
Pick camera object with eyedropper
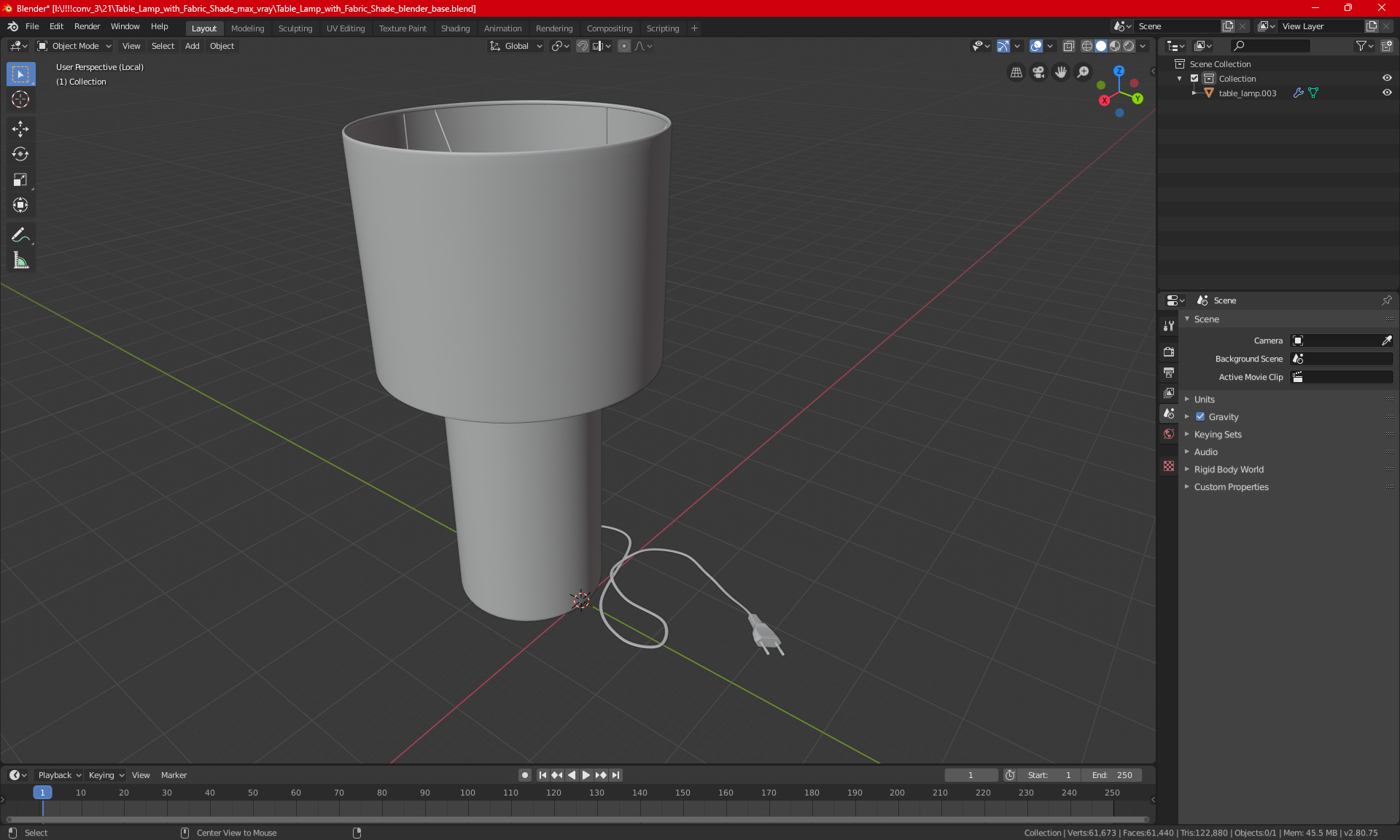(x=1386, y=341)
